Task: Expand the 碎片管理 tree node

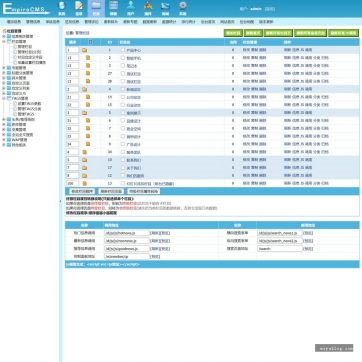Action: [4, 78]
